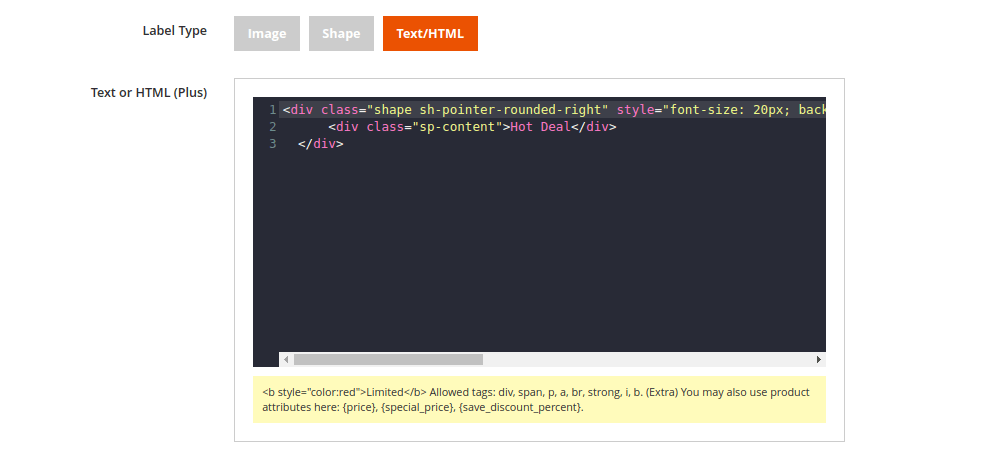
Task: Click the "Label Type" field label
Action: [x=175, y=31]
